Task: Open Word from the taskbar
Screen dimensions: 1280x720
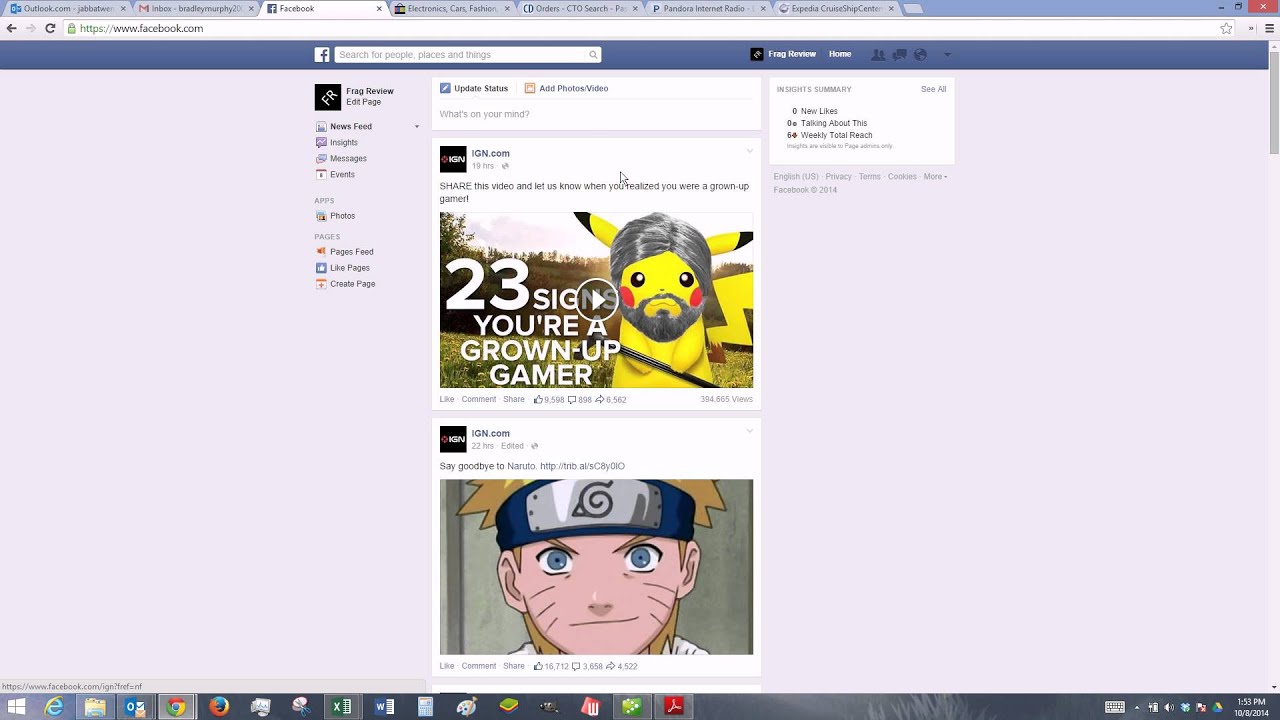Action: click(x=384, y=707)
